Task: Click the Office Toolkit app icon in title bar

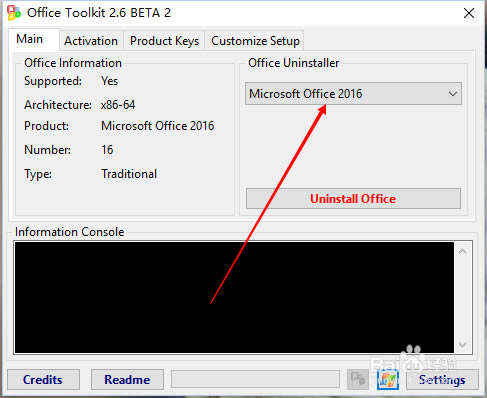Action: 14,13
